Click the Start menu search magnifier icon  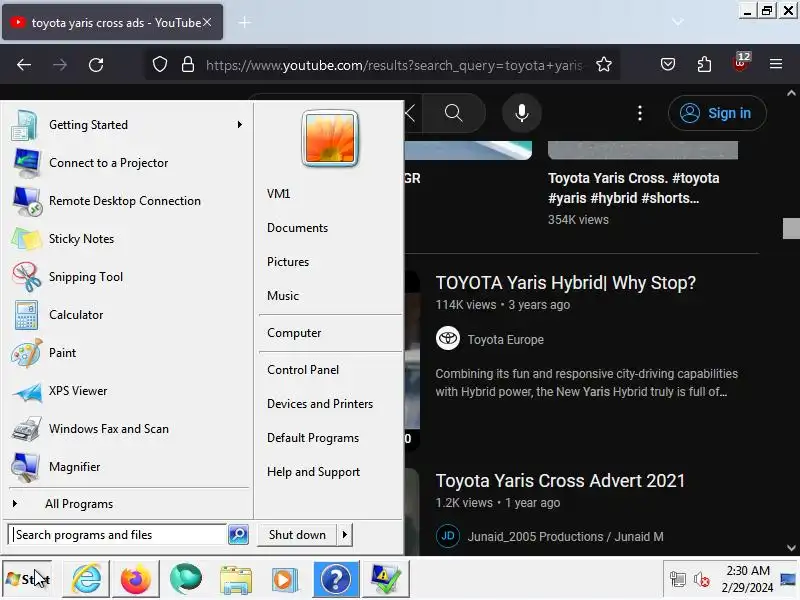point(238,535)
